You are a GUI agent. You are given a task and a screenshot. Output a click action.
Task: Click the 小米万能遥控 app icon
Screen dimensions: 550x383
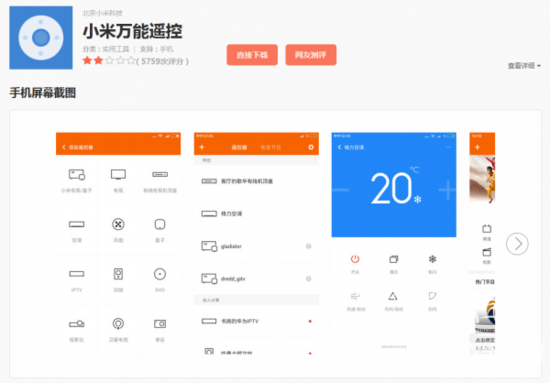pyautogui.click(x=41, y=38)
